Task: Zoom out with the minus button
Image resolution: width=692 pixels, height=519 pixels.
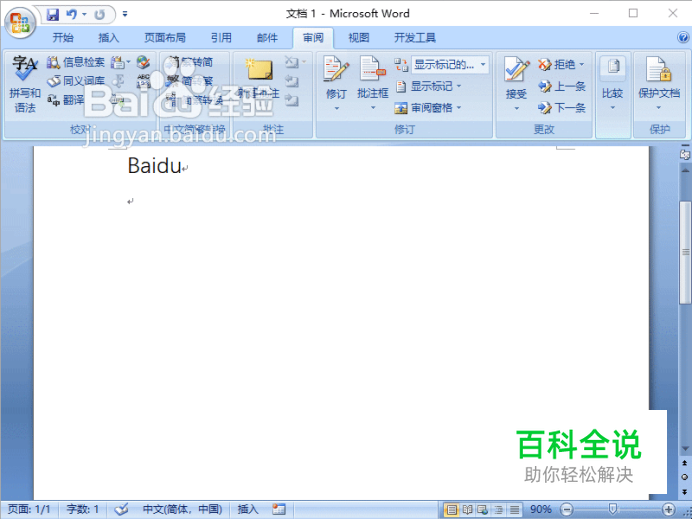Action: [x=567, y=510]
